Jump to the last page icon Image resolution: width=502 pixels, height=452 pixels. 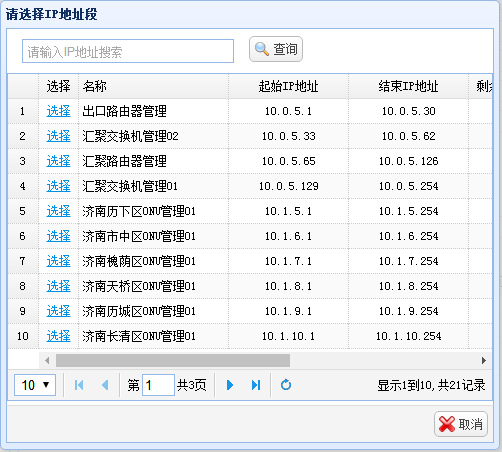click(256, 385)
